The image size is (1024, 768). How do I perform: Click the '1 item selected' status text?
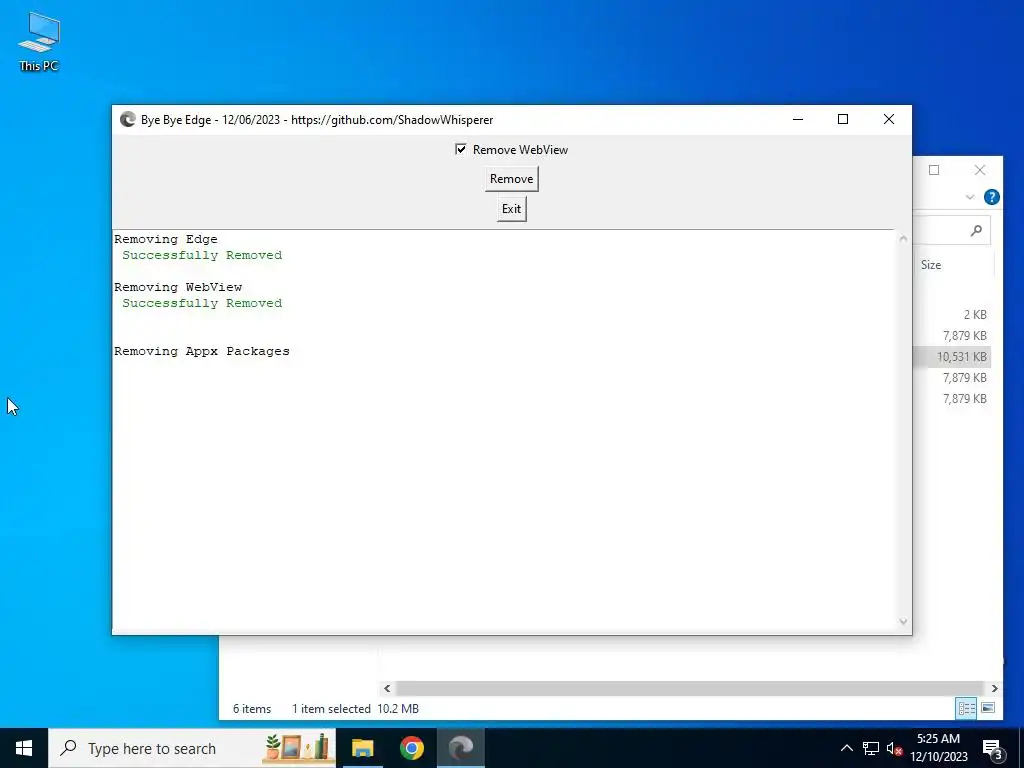(x=331, y=709)
